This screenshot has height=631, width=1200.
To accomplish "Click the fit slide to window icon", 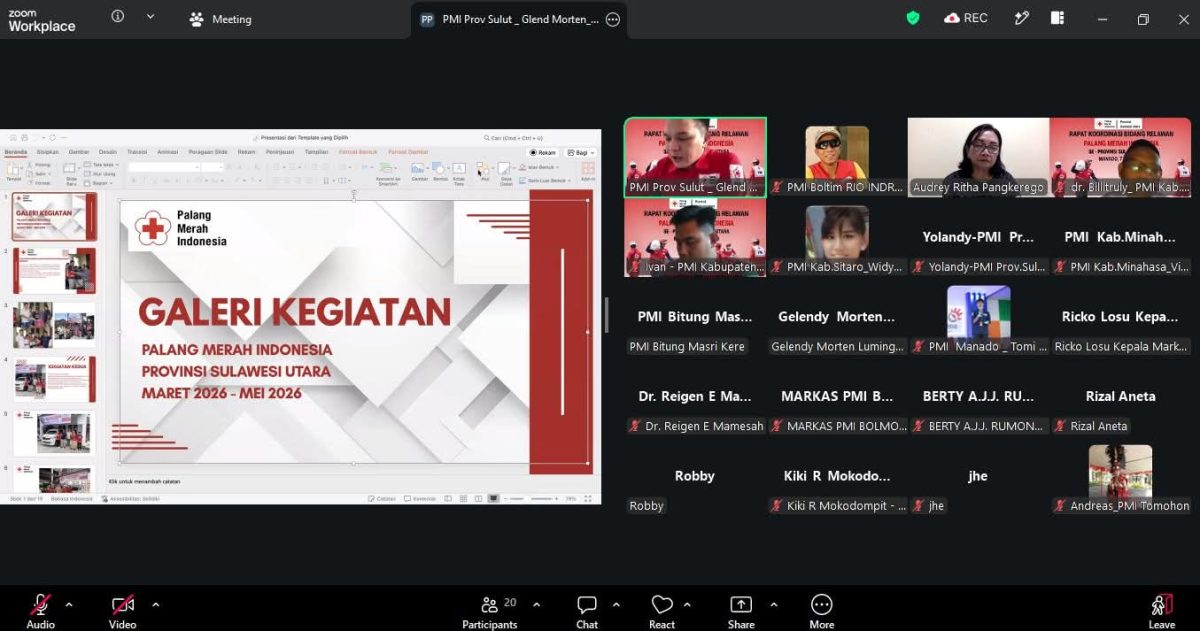I will 589,498.
